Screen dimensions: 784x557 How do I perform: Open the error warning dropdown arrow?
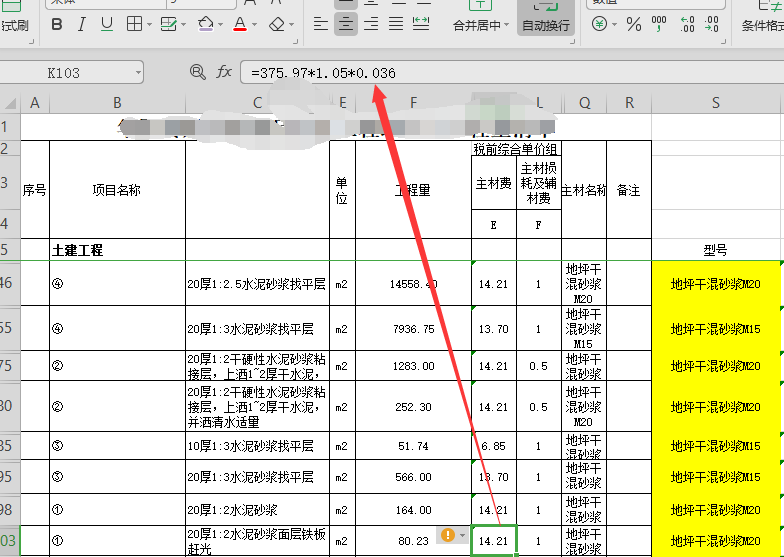462,536
